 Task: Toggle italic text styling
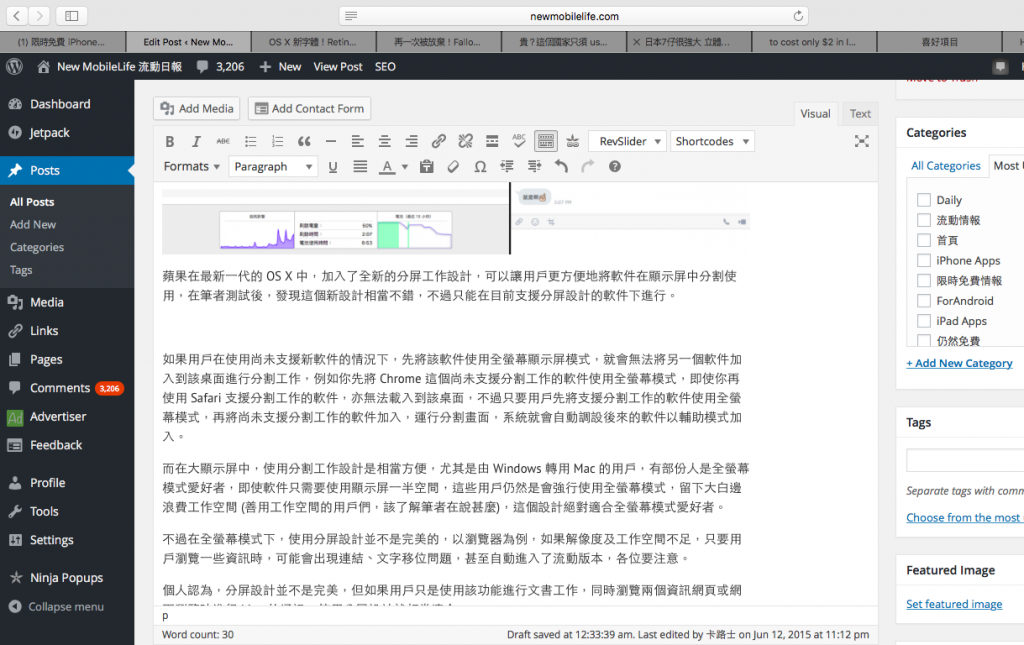(197, 140)
